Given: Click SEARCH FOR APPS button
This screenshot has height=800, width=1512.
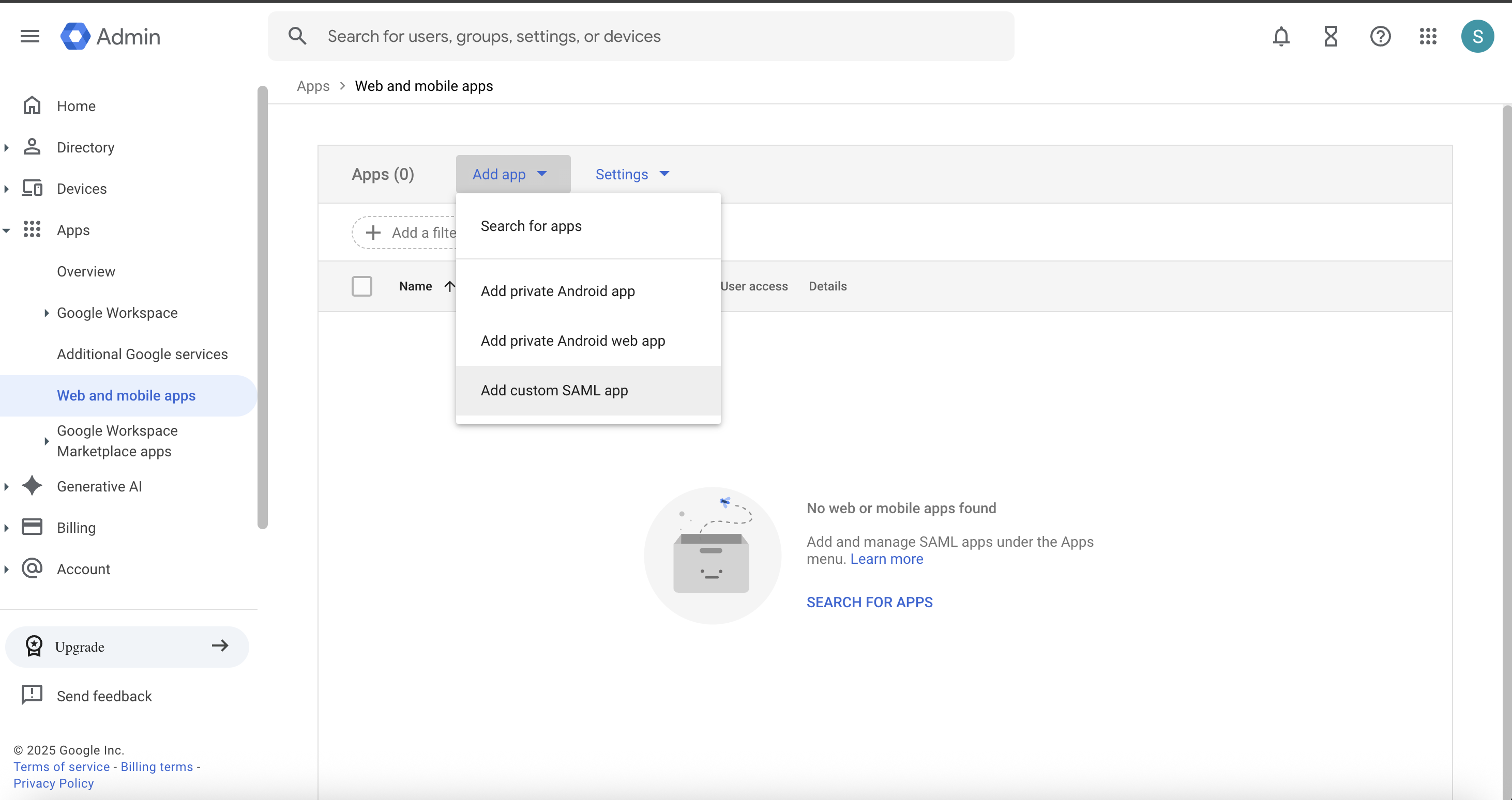Looking at the screenshot, I should [869, 603].
